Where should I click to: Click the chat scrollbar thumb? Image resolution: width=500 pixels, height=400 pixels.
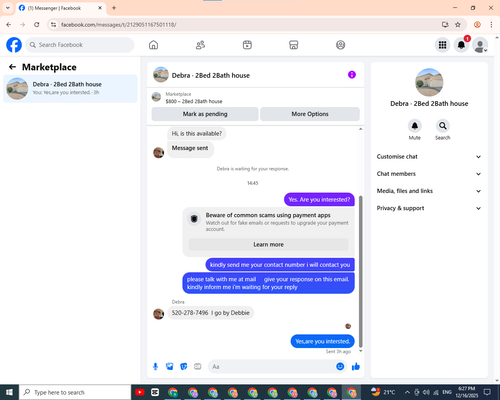pyautogui.click(x=360, y=272)
